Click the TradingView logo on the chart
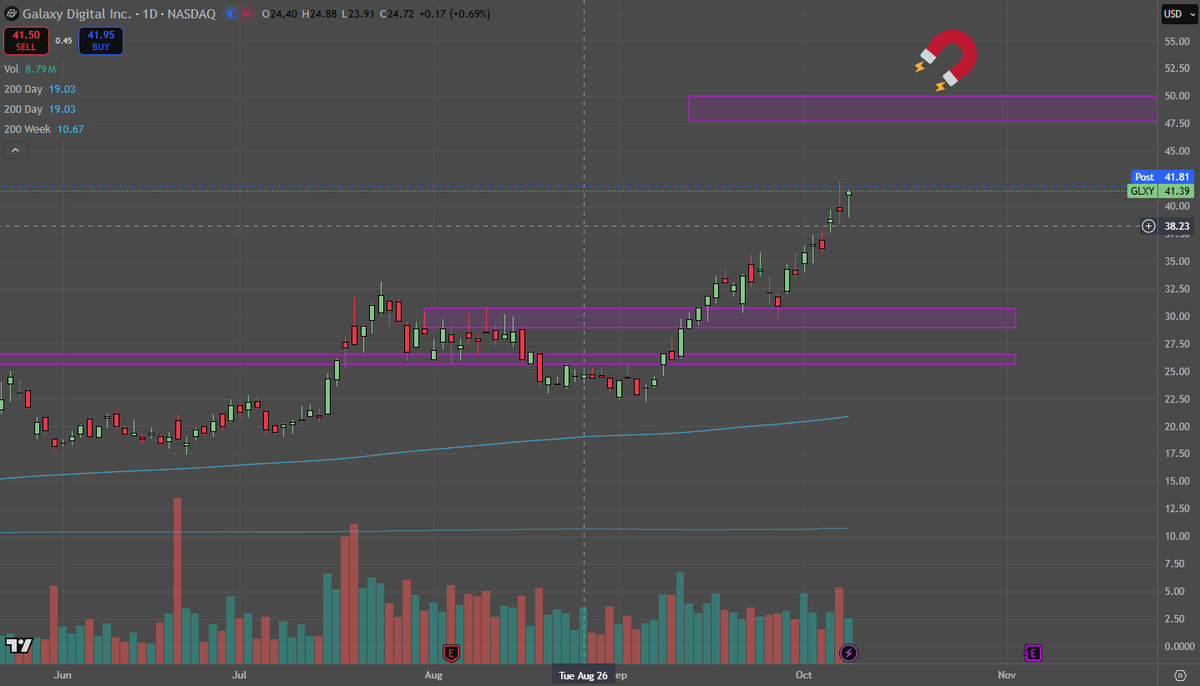 (17, 646)
